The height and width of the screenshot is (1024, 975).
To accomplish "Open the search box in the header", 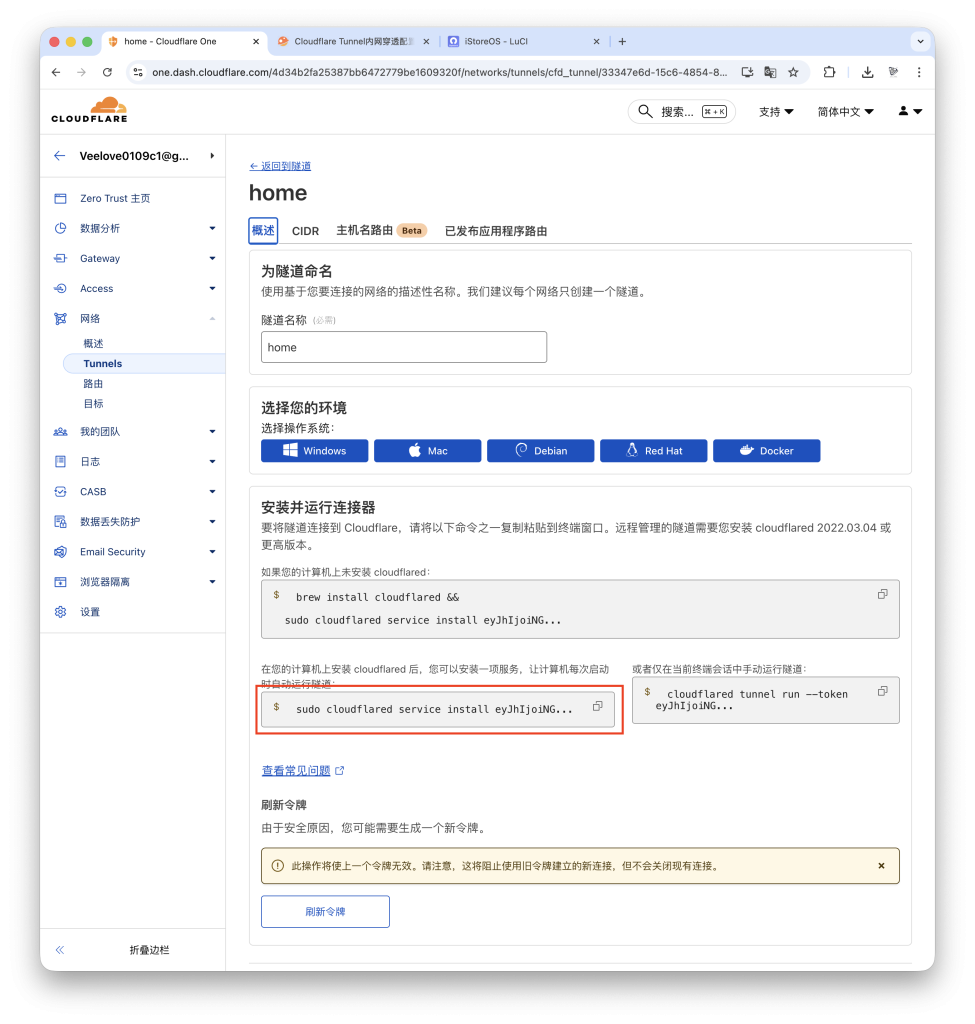I will coord(681,111).
